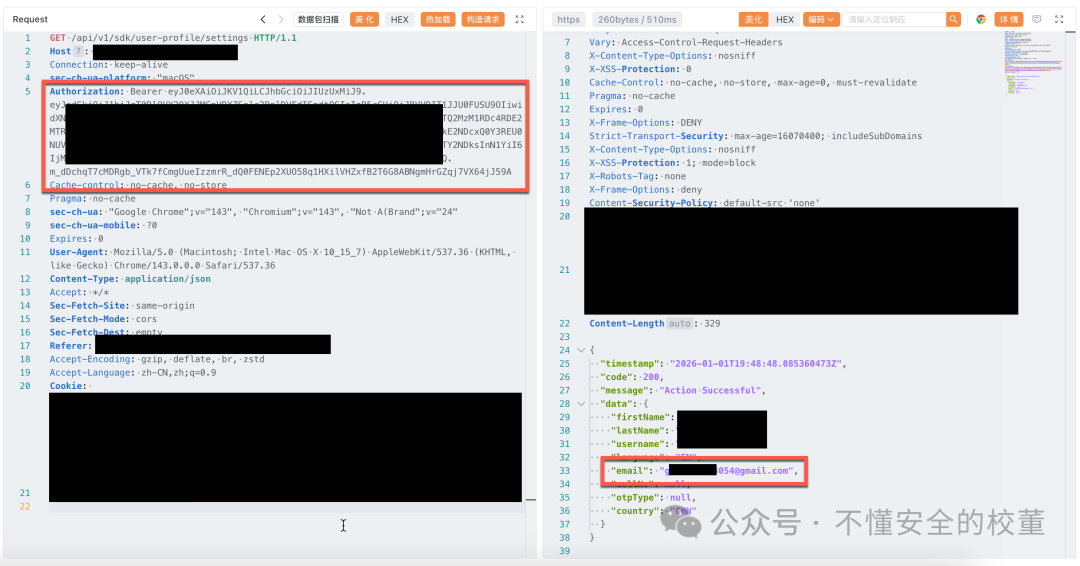Image resolution: width=1080 pixels, height=566 pixels.
Task: Click the "code": 200 JSON line
Action: point(632,377)
